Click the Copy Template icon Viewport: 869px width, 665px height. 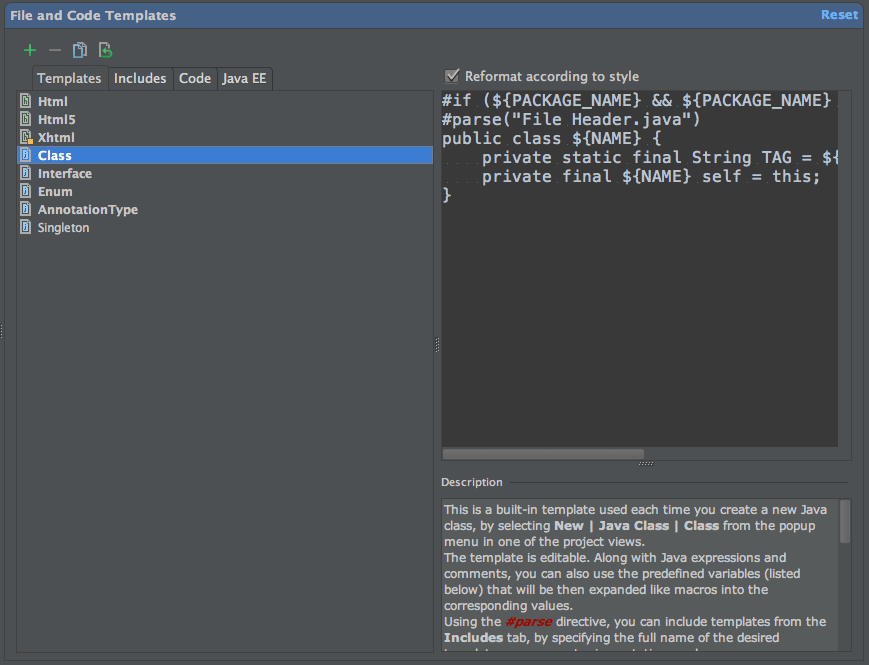[80, 50]
